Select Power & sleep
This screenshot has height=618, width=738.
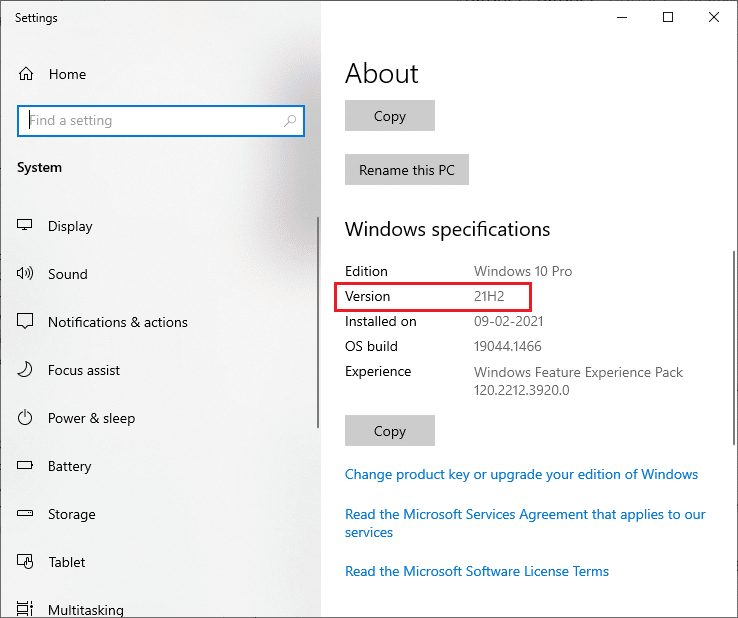(91, 418)
